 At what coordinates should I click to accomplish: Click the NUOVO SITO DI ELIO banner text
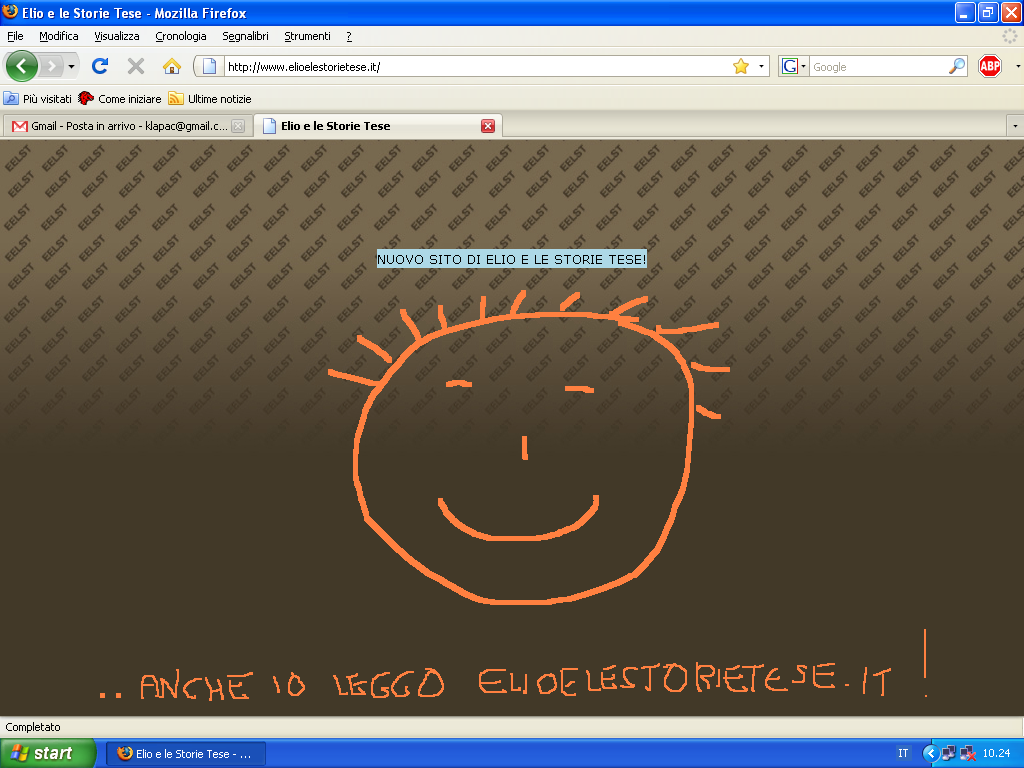511,259
